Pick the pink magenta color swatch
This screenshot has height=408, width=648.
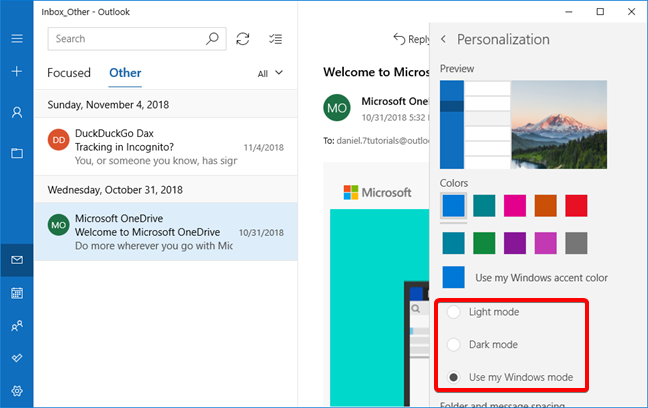515,205
